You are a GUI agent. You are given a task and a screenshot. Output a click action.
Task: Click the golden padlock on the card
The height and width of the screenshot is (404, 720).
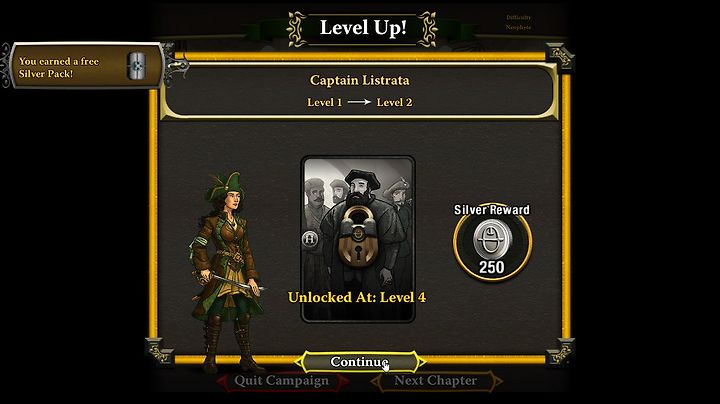point(358,237)
